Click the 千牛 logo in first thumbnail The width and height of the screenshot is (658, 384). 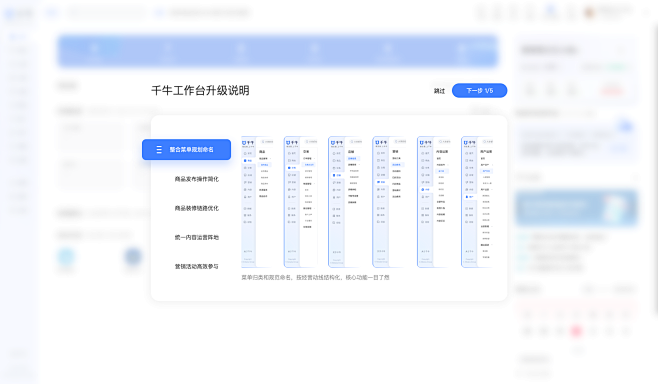[x=248, y=143]
